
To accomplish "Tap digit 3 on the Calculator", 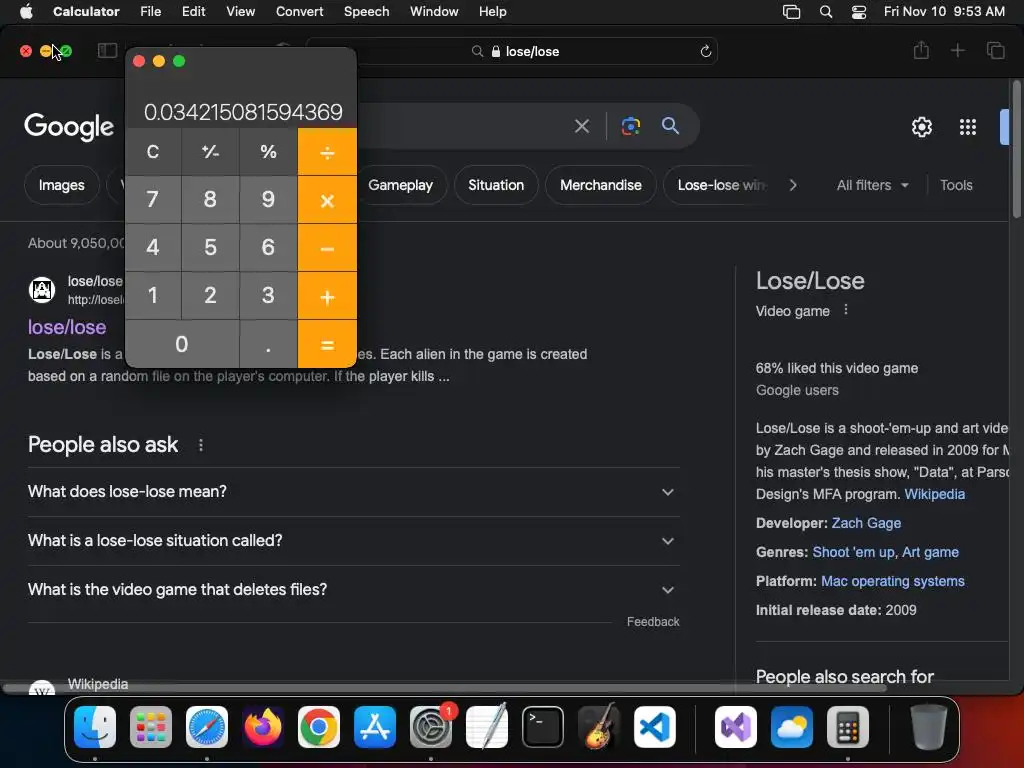I will 268,296.
